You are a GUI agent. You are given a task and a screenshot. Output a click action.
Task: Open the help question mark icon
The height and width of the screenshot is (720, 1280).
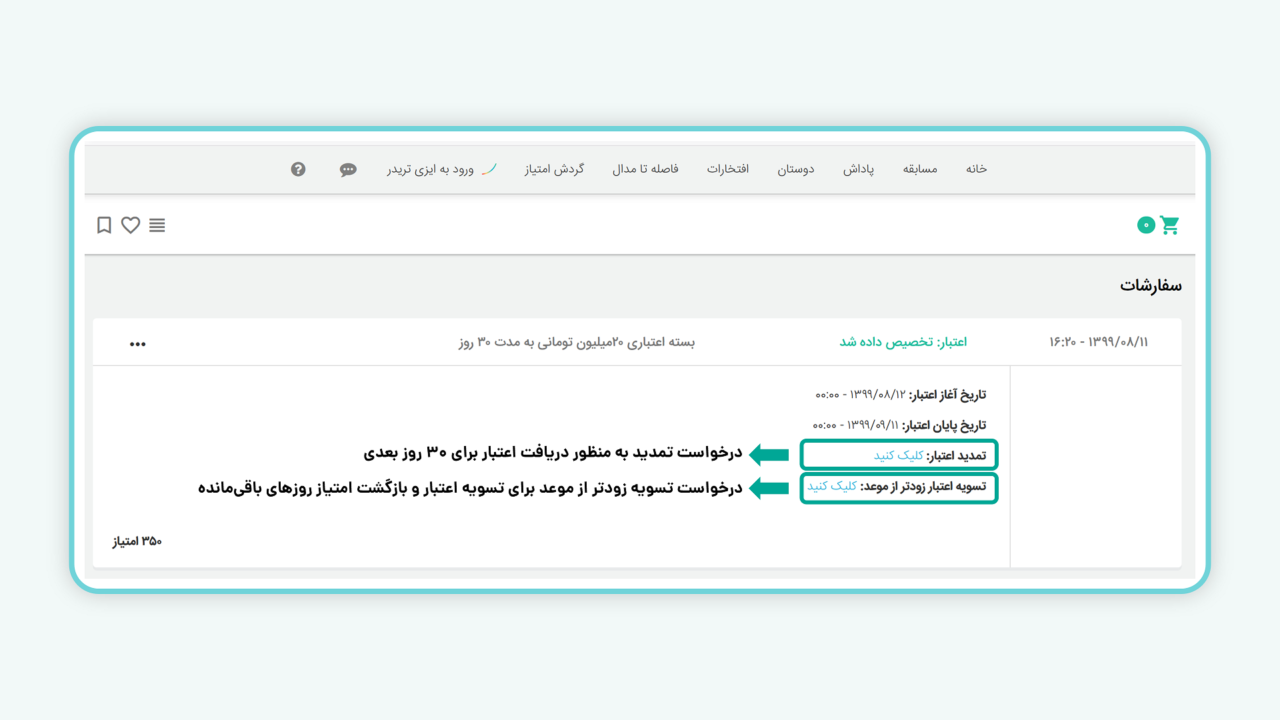pos(298,169)
